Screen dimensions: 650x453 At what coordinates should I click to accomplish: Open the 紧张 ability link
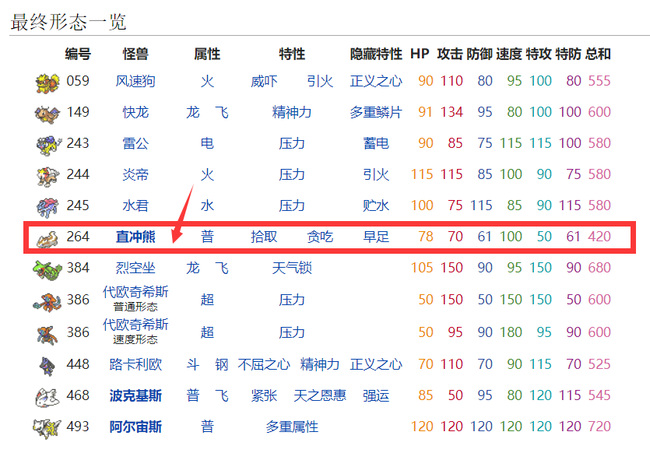[x=264, y=395]
